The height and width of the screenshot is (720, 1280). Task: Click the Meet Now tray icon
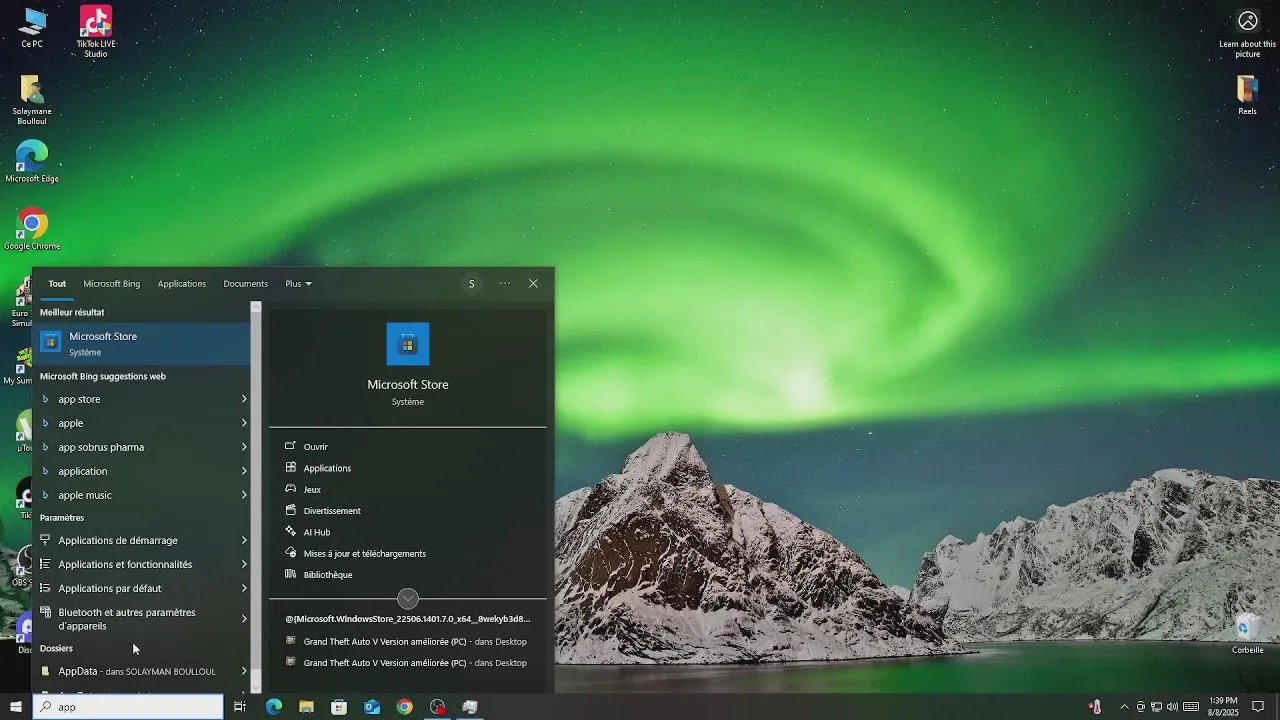click(1140, 707)
